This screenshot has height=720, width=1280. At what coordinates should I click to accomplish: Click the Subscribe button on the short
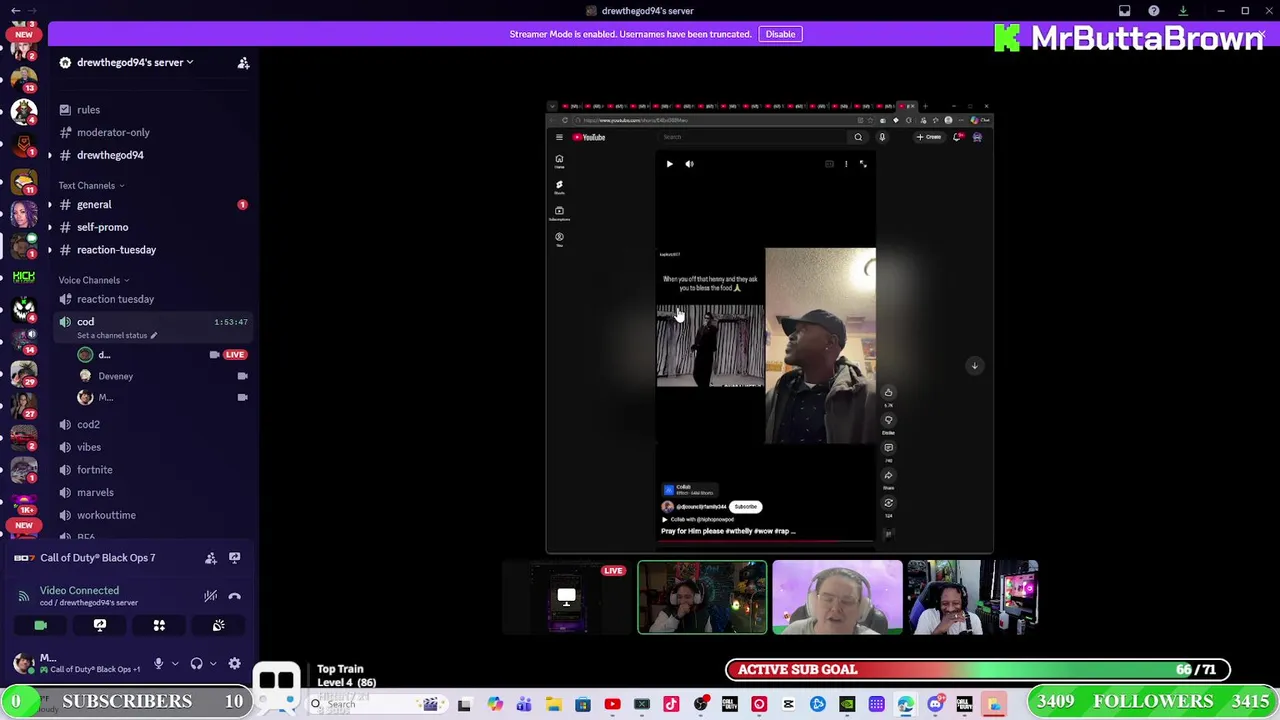[x=746, y=507]
